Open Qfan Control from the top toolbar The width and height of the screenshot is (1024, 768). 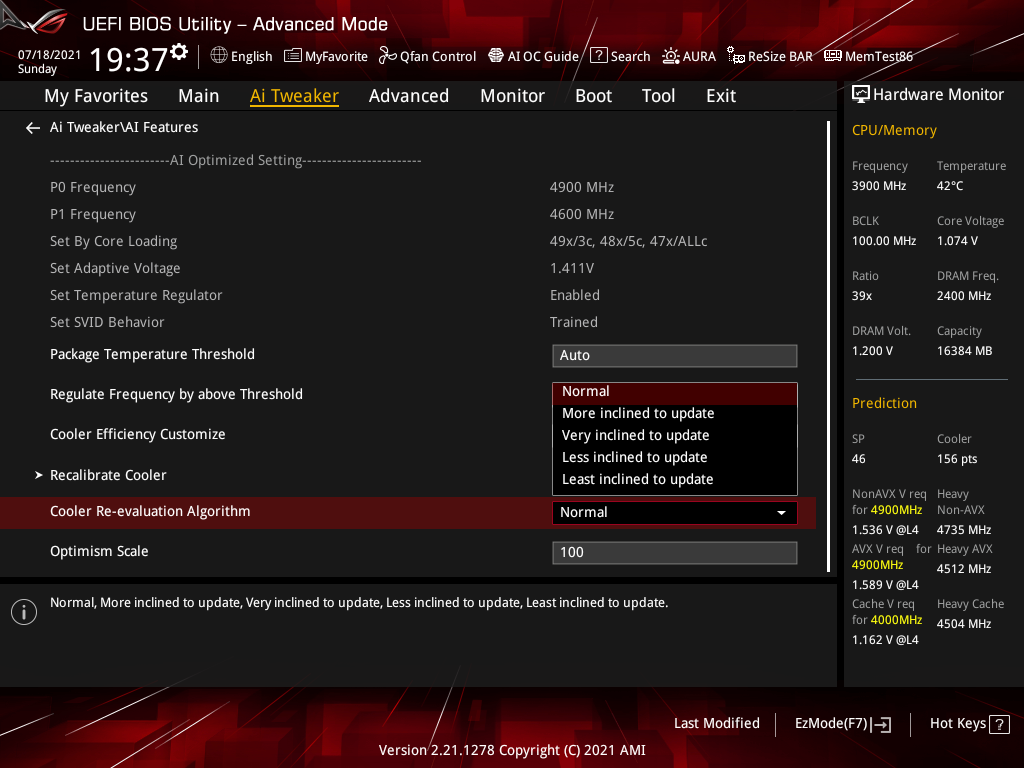coord(427,56)
